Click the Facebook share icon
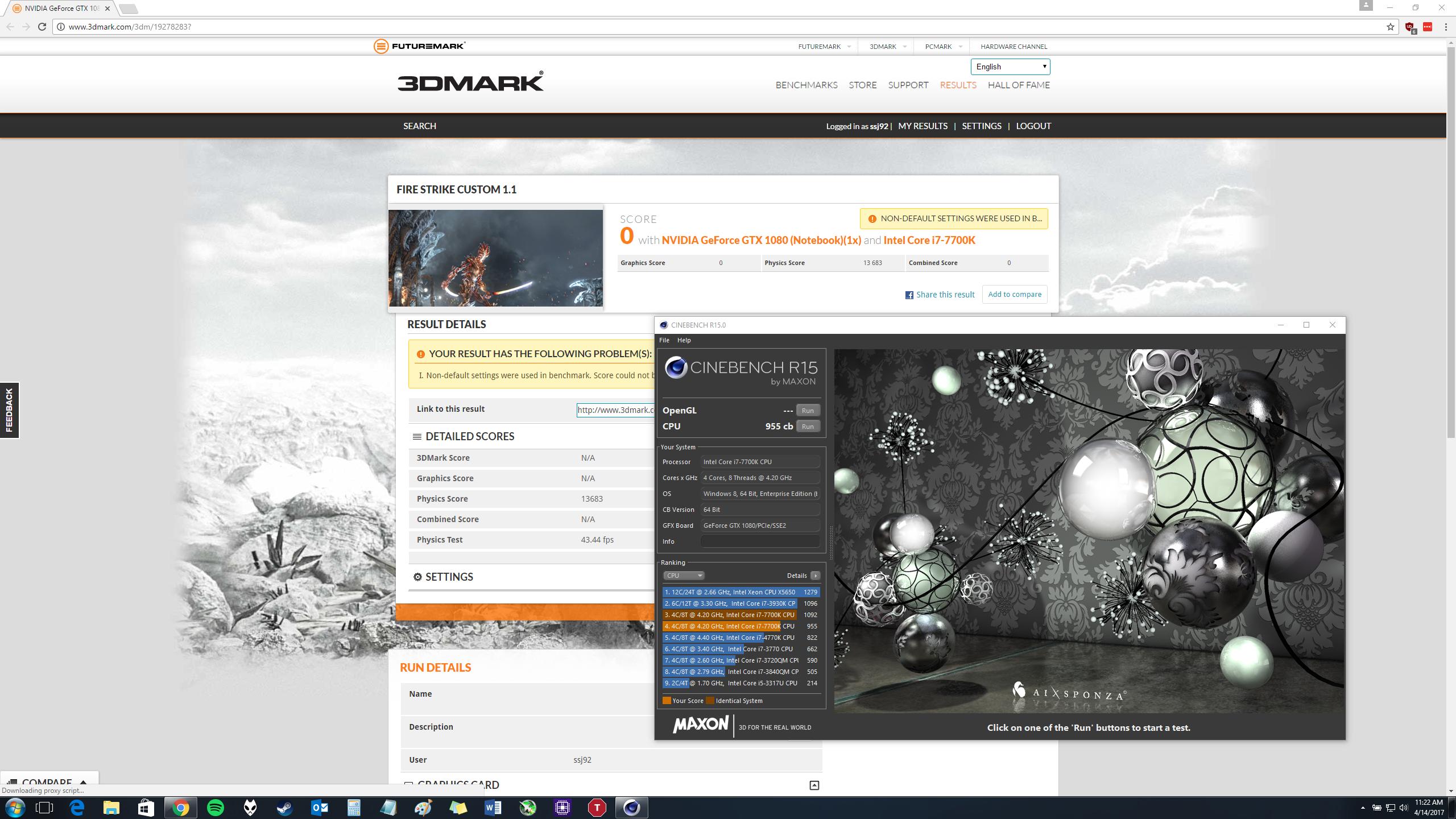Image resolution: width=1456 pixels, height=819 pixels. [x=909, y=295]
